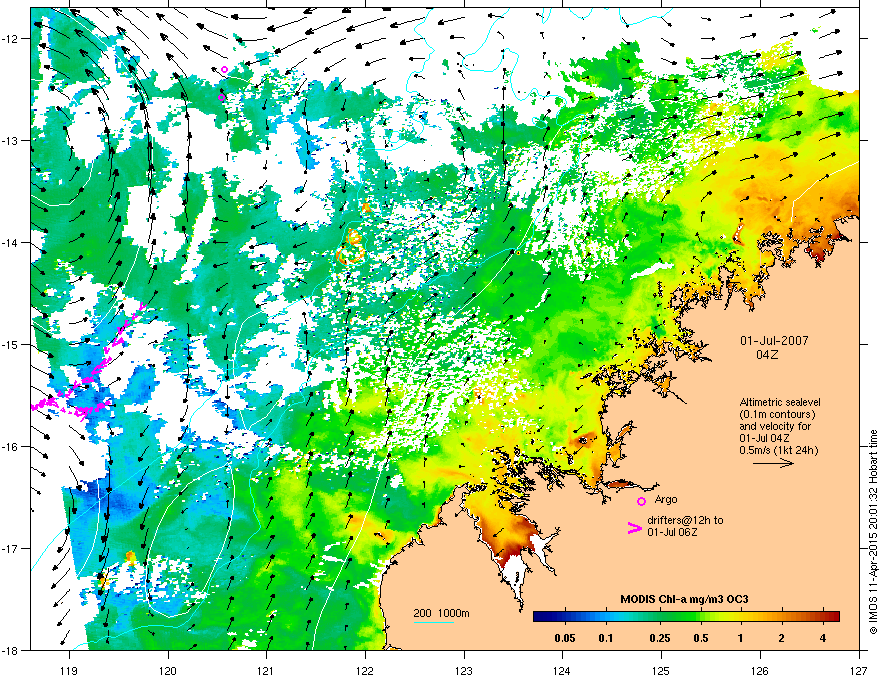Click the text 'drifters@12h to'
Screen dimensions: 880x680
[685, 520]
